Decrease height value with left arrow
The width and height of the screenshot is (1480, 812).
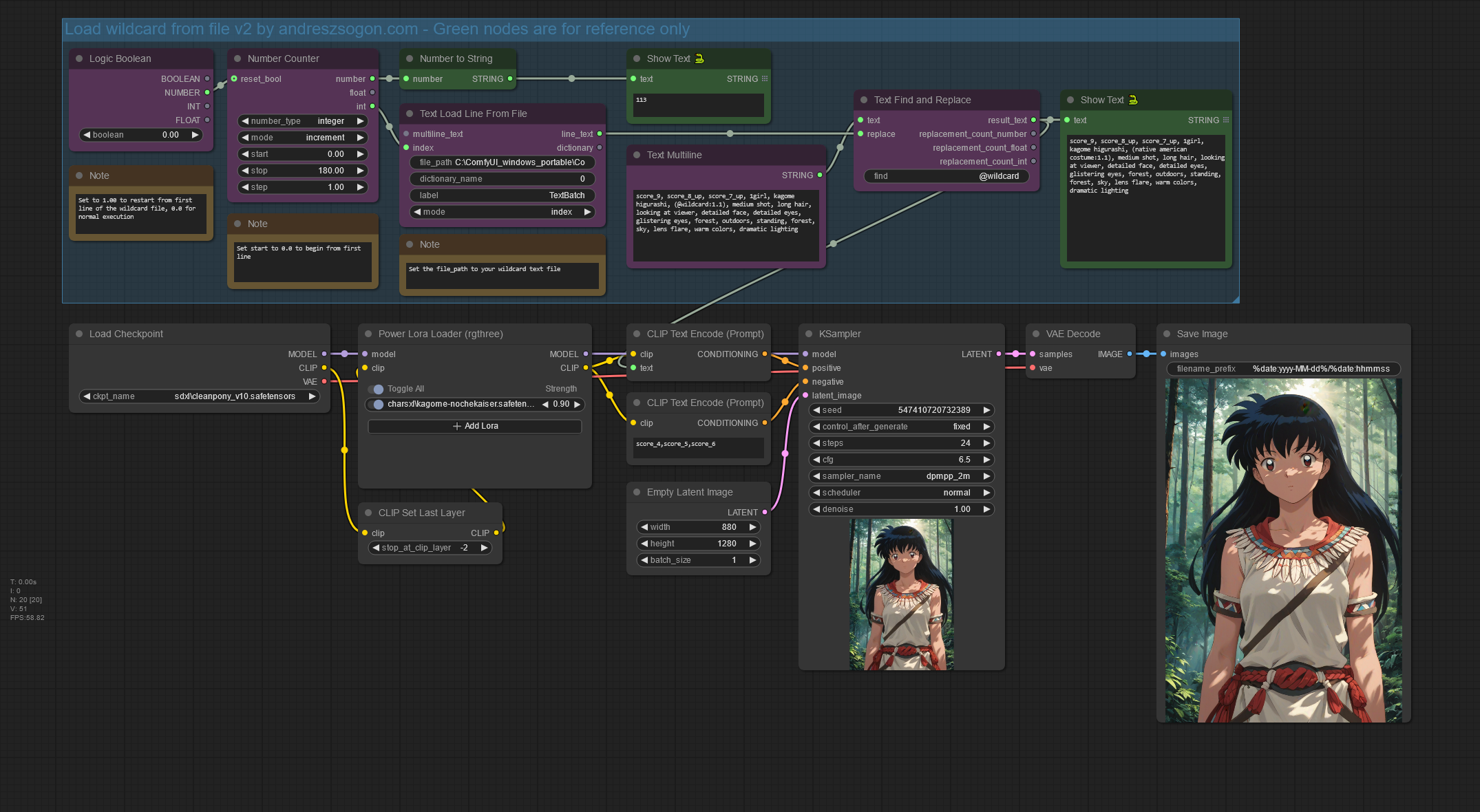tap(644, 544)
